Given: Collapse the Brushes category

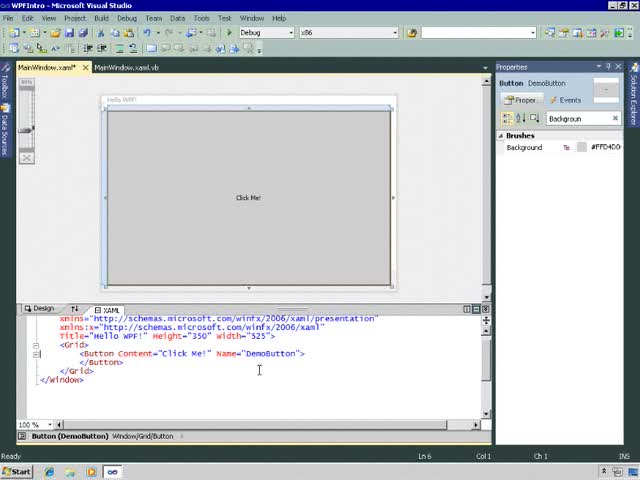Looking at the screenshot, I should pos(501,135).
